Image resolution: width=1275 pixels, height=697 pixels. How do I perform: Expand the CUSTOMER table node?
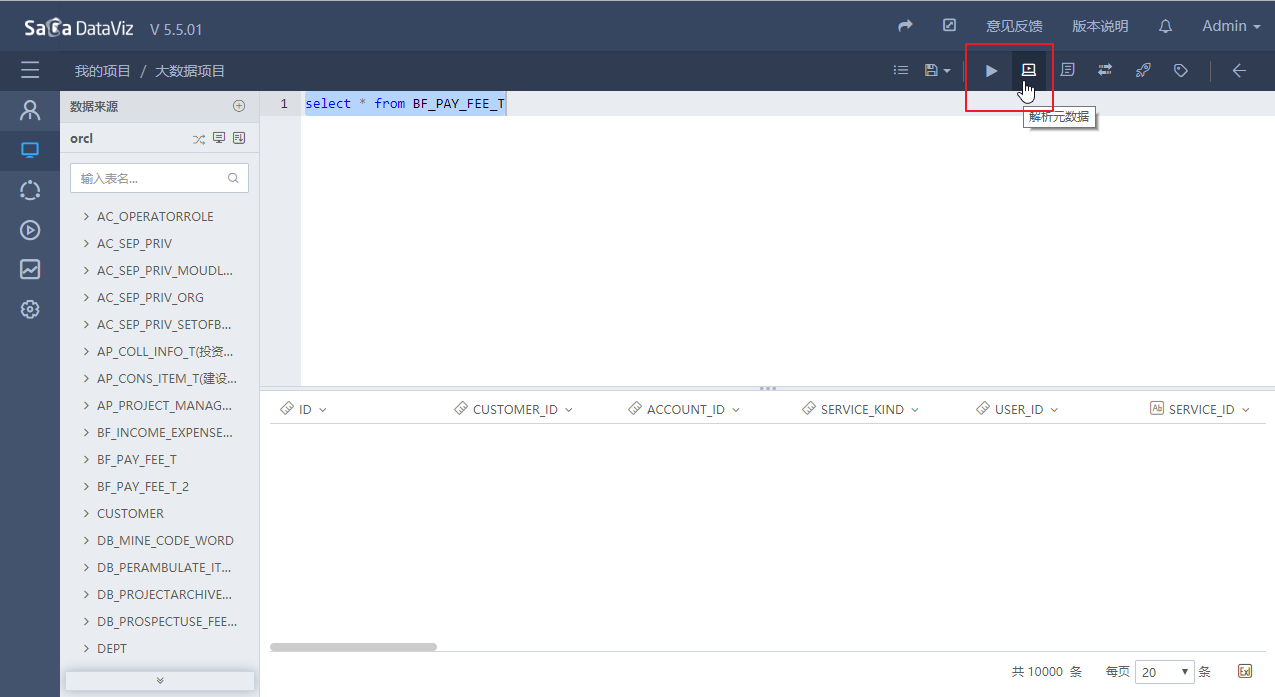coord(87,514)
